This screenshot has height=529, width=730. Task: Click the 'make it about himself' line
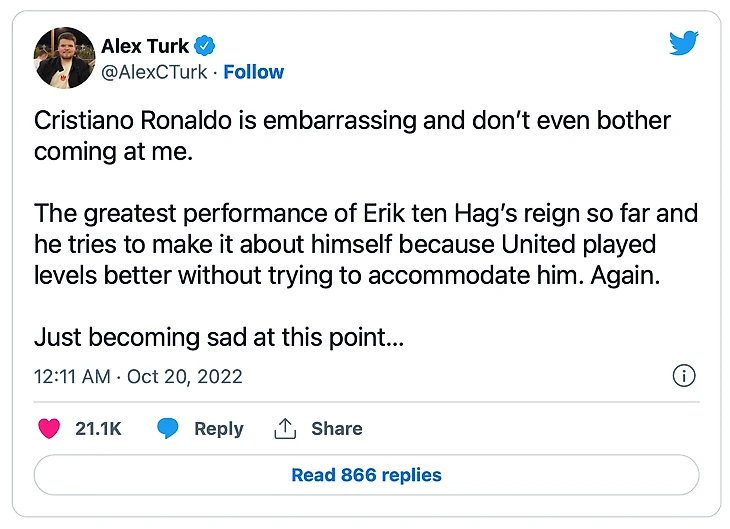(365, 245)
